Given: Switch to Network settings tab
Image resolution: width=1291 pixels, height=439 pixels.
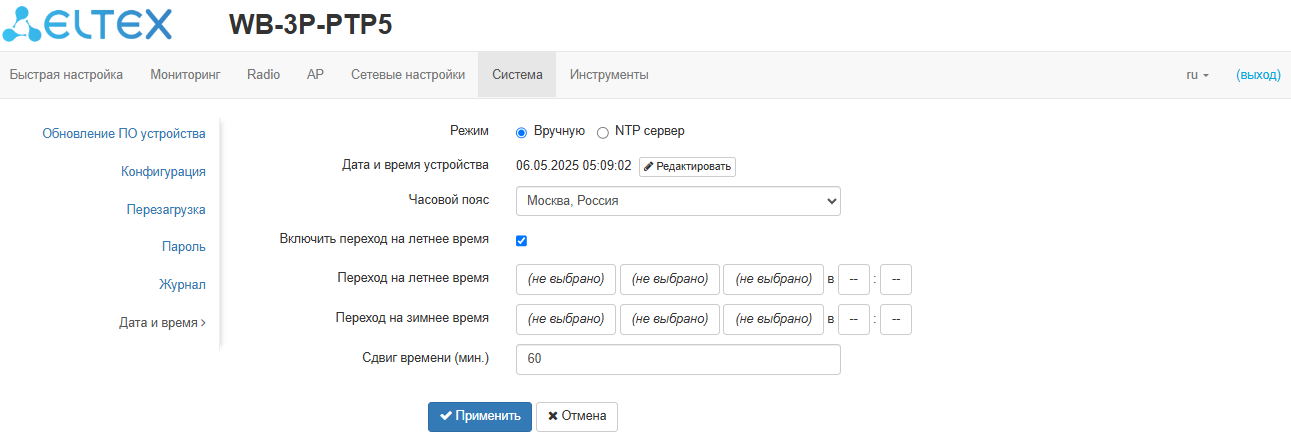Looking at the screenshot, I should point(408,75).
